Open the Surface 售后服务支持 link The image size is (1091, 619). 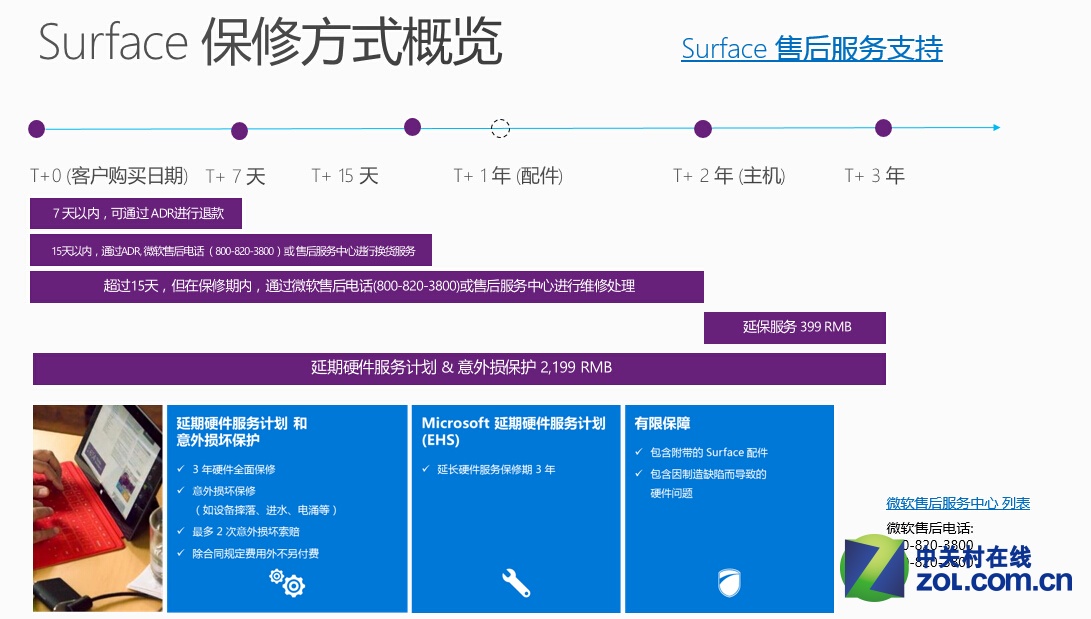[812, 49]
